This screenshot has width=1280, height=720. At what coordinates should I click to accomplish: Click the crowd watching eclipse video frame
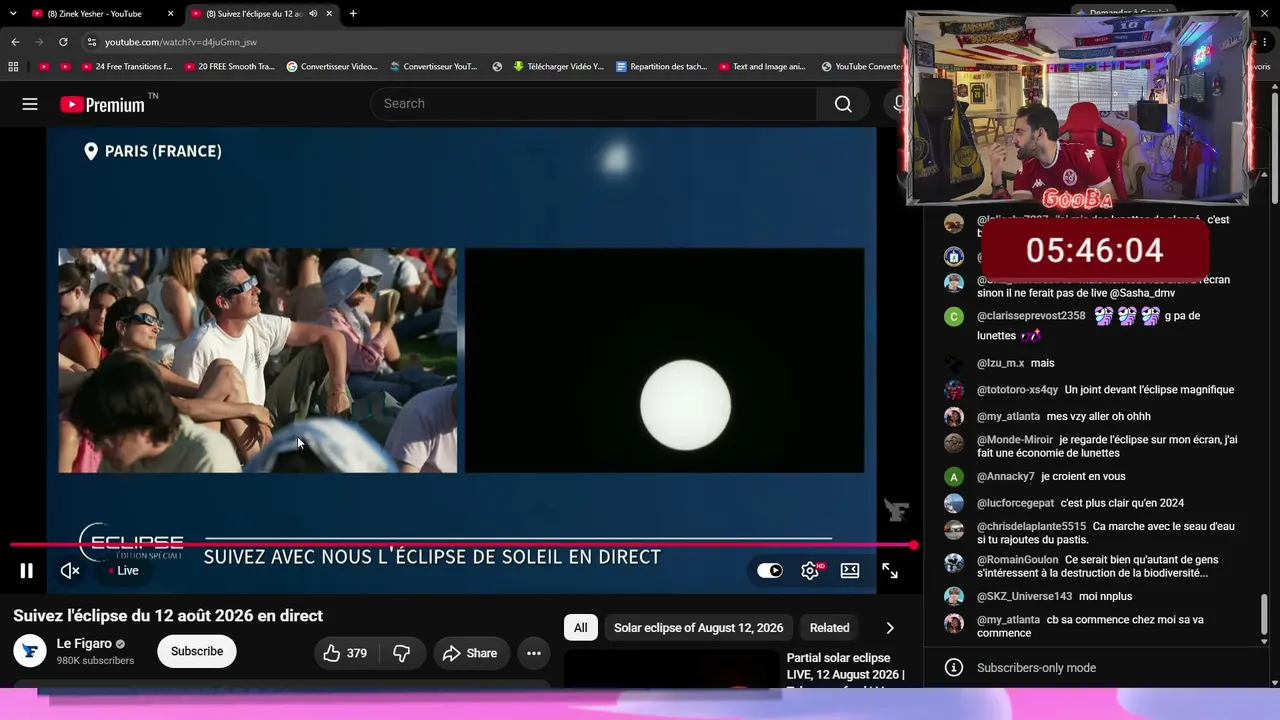258,360
